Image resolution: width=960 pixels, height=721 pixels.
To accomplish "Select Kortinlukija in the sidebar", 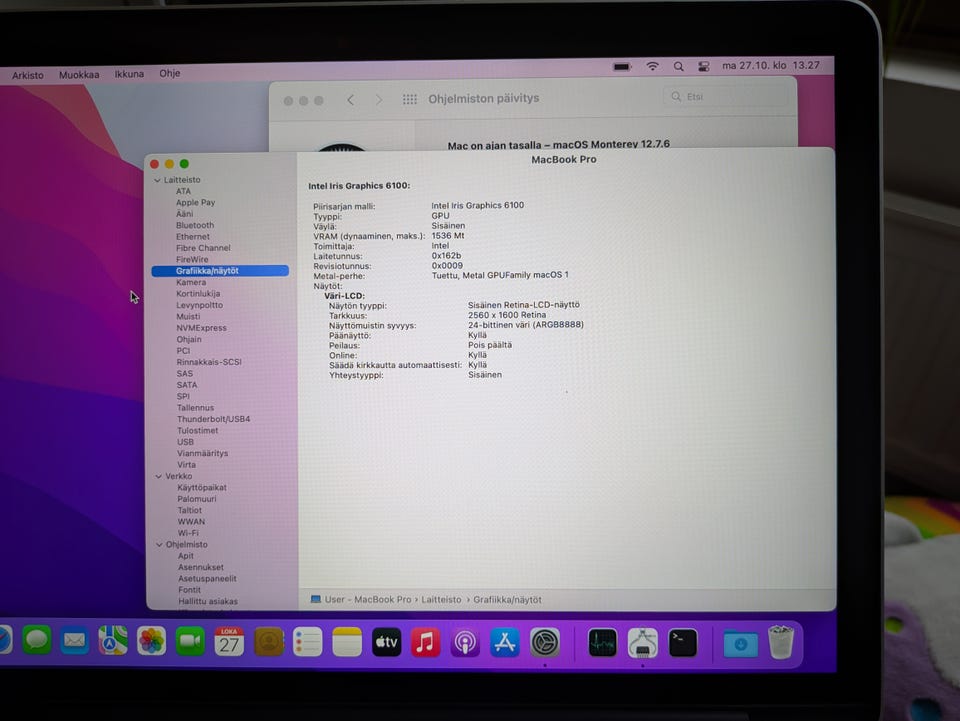I will coord(198,294).
